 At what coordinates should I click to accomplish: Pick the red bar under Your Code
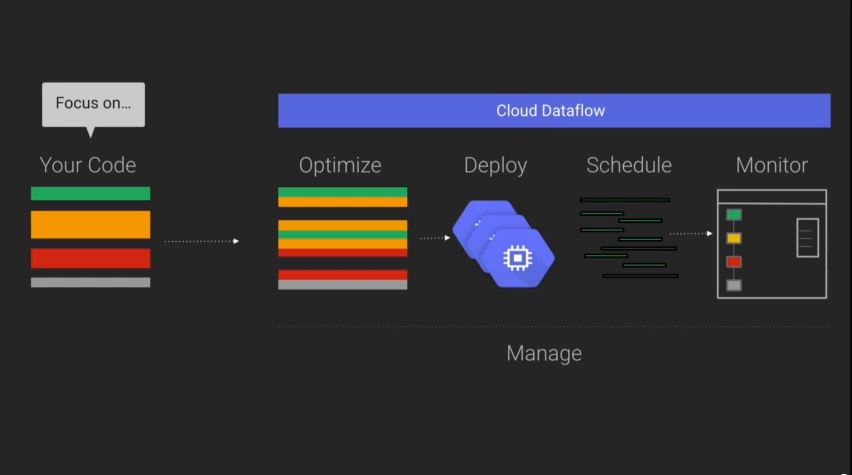tap(90, 258)
